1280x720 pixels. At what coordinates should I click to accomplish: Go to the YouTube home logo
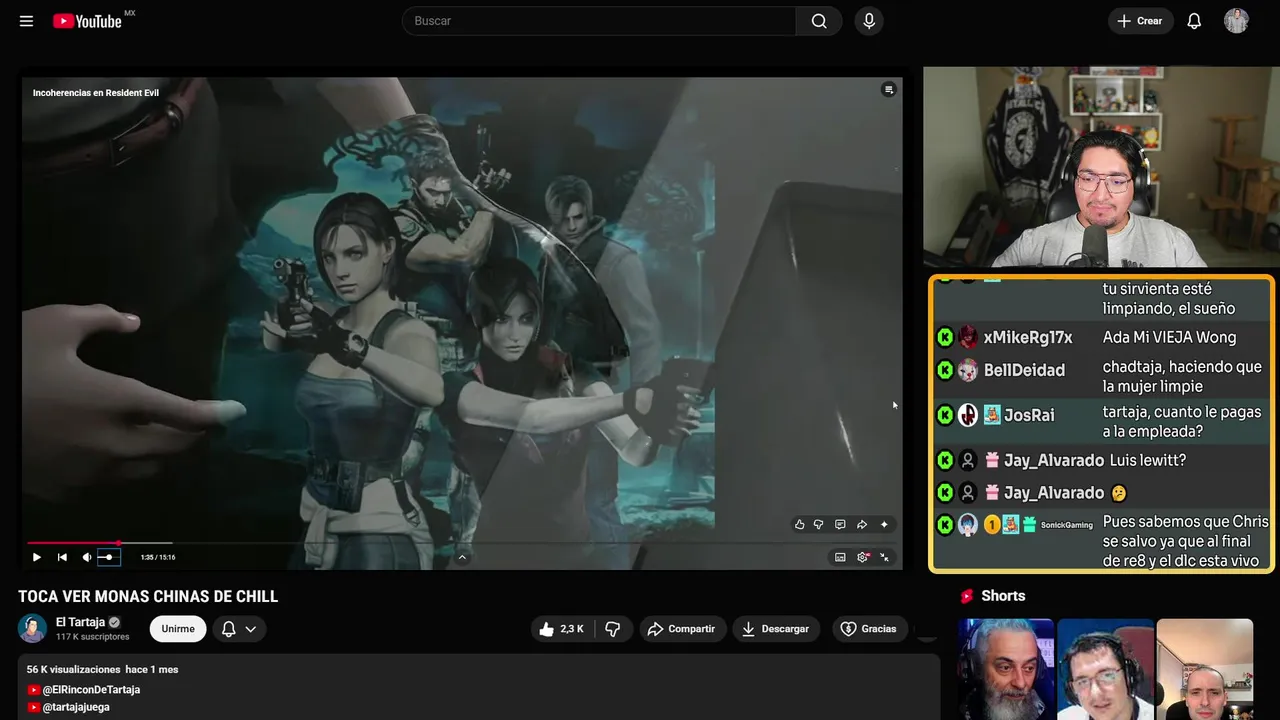87,21
